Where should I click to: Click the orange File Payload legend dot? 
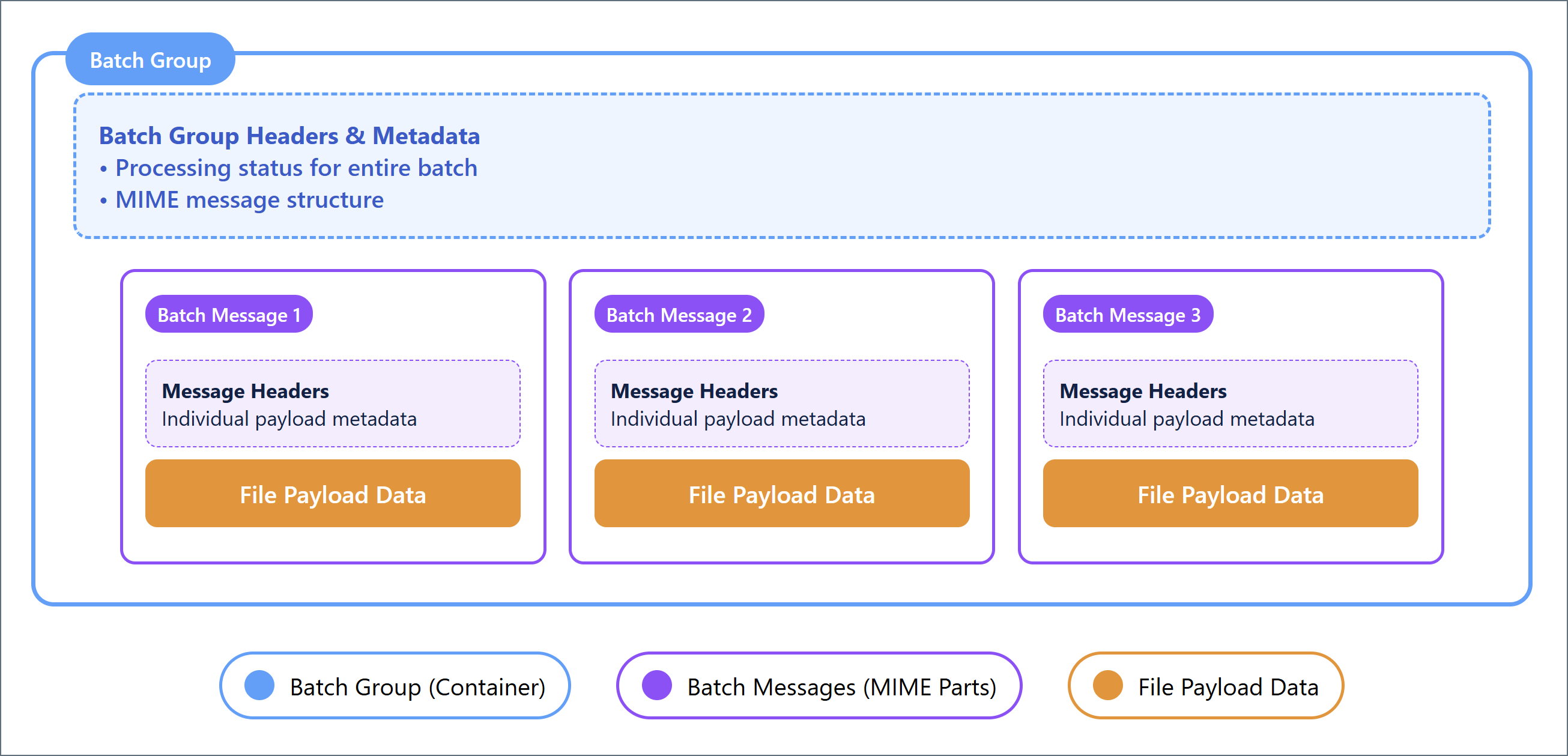(1108, 685)
